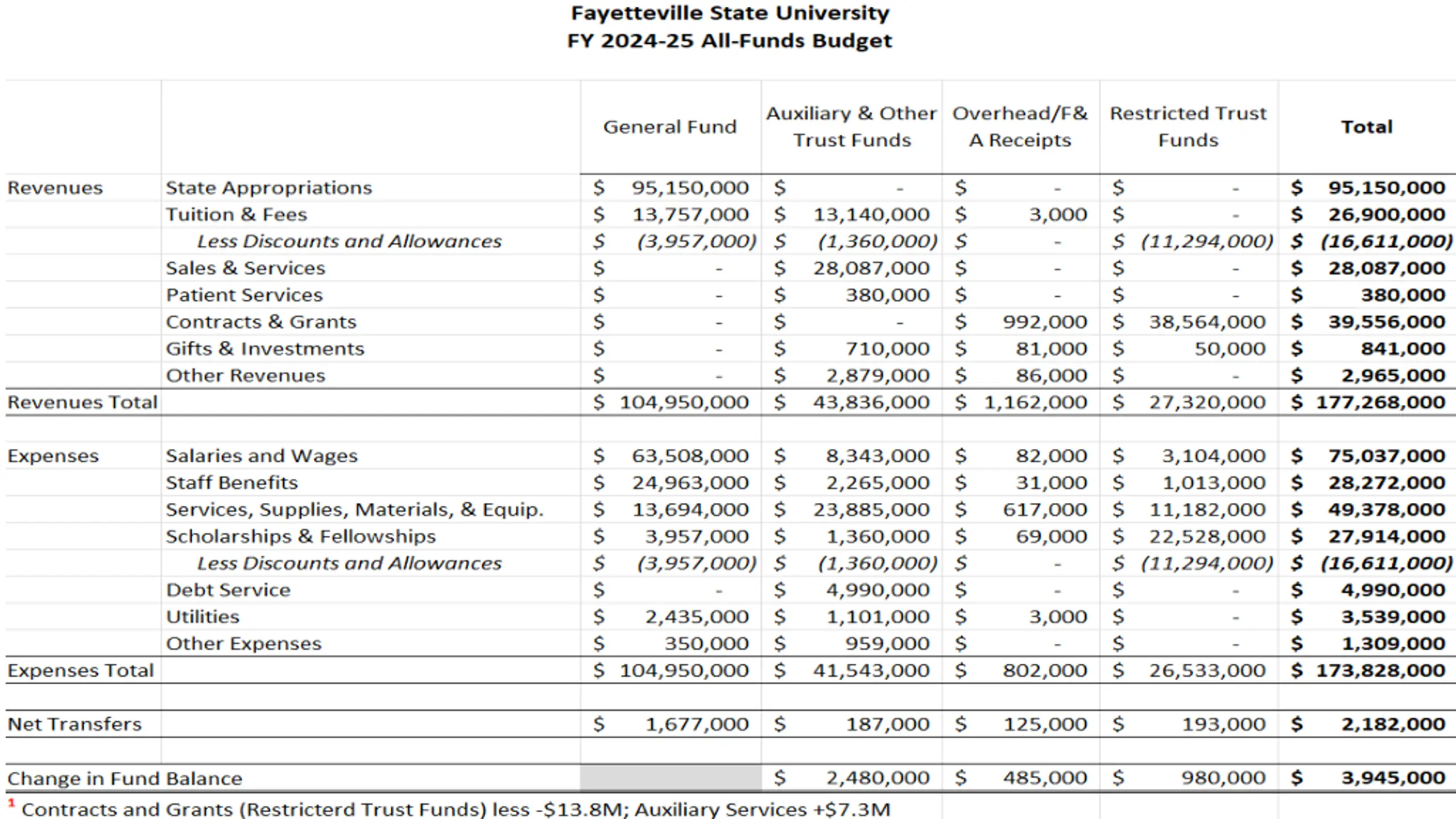Click General Fund value 13,757,000
The width and height of the screenshot is (1456, 819).
(691, 215)
